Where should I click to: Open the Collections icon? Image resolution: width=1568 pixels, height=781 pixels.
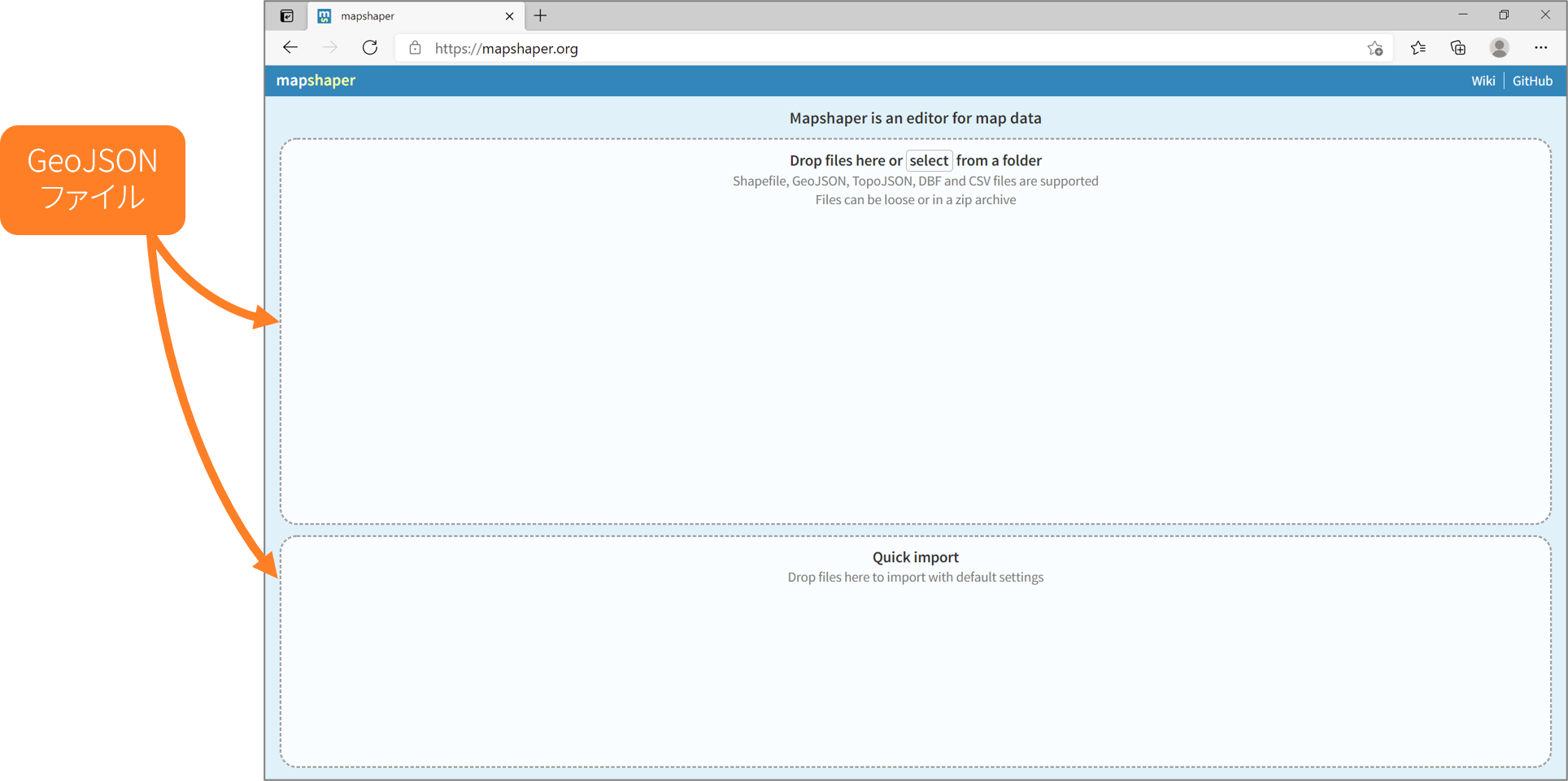click(x=1458, y=48)
